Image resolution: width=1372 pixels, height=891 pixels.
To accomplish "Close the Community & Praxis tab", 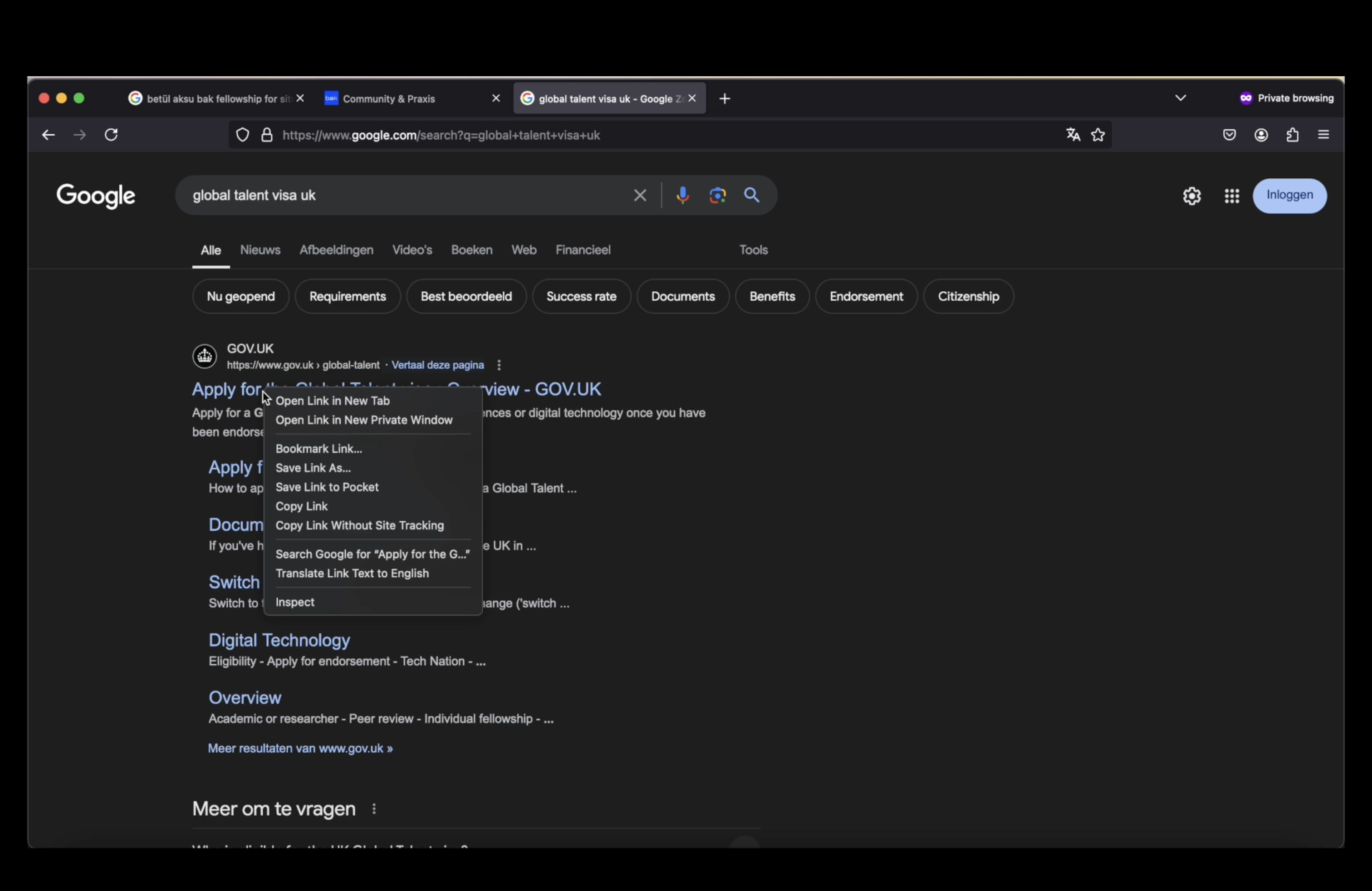I will point(496,98).
